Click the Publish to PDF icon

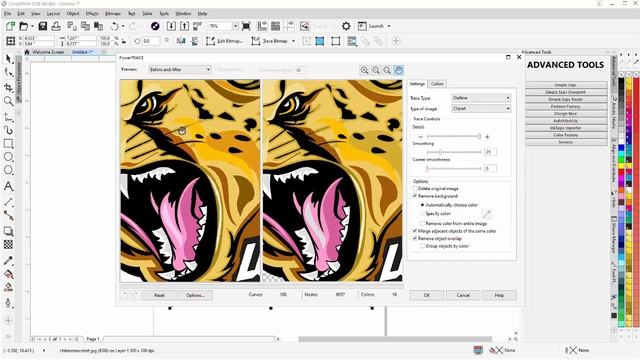pos(198,26)
